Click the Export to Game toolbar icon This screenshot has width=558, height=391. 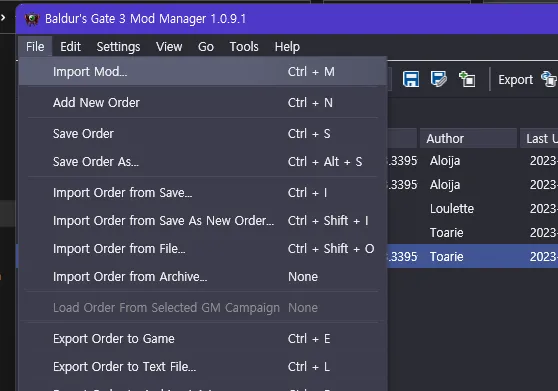[549, 79]
